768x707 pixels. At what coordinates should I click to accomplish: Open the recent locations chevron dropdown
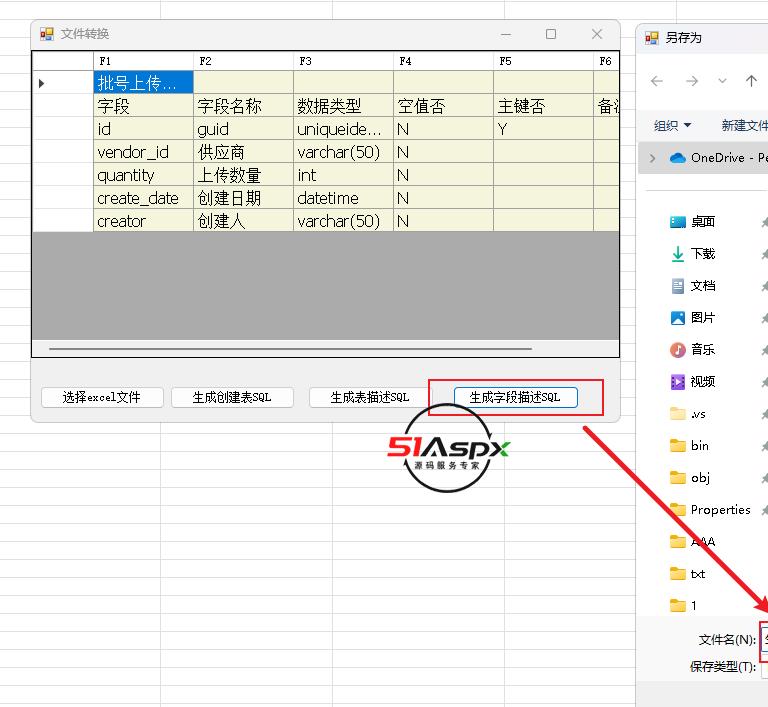722,81
